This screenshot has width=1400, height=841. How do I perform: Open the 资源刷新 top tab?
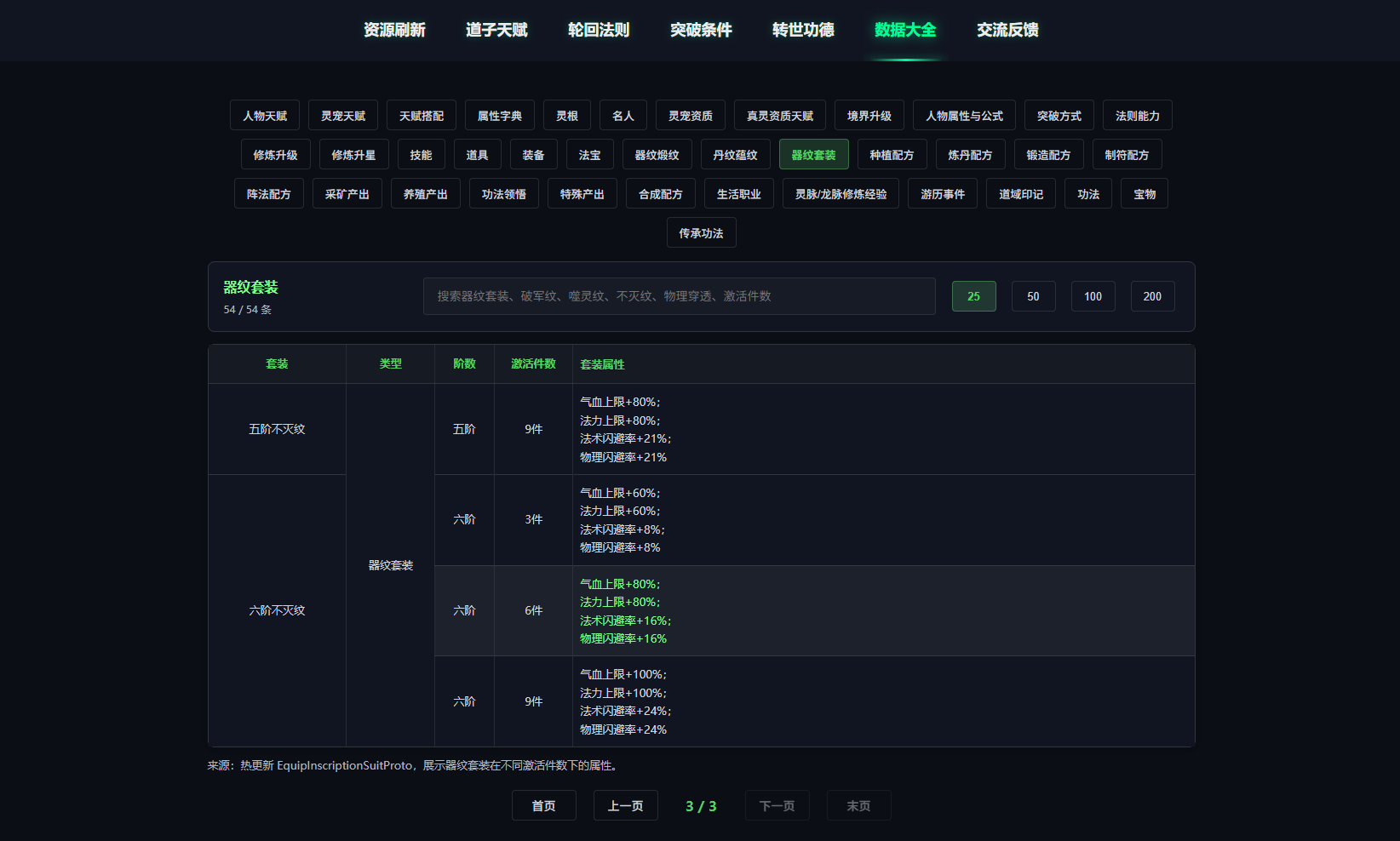click(x=394, y=30)
